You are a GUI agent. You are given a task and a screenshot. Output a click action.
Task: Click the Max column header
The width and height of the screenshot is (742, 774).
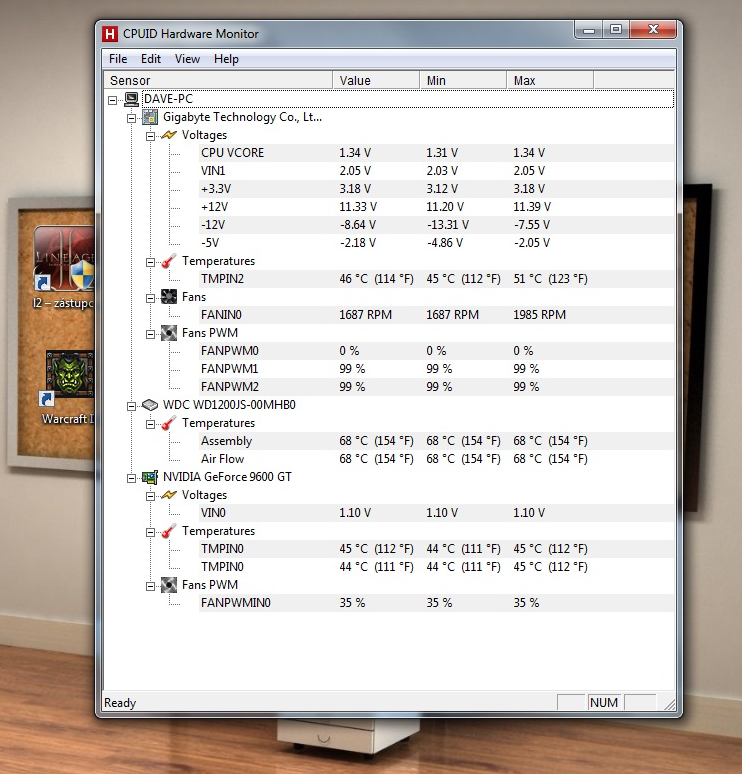coord(550,80)
